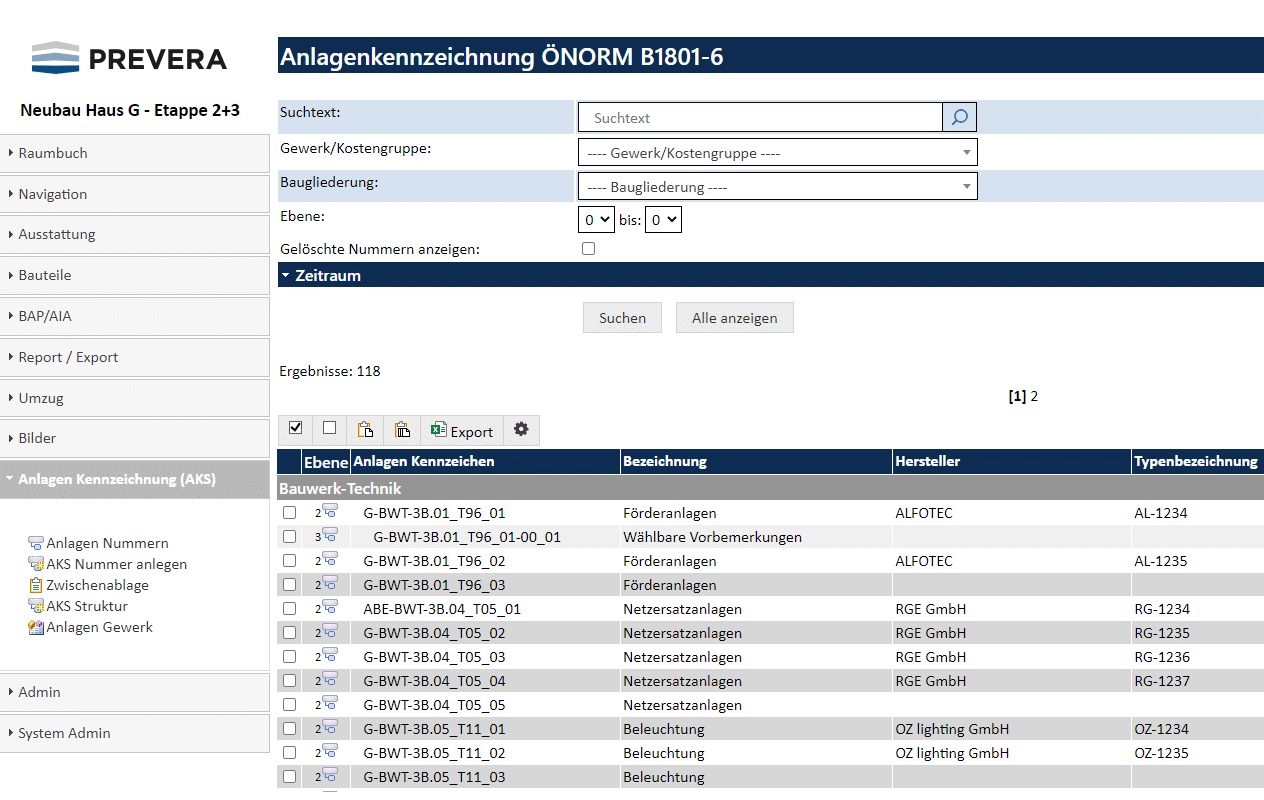Click the select-all checked box toolbar icon
This screenshot has width=1264, height=800.
pyautogui.click(x=295, y=429)
